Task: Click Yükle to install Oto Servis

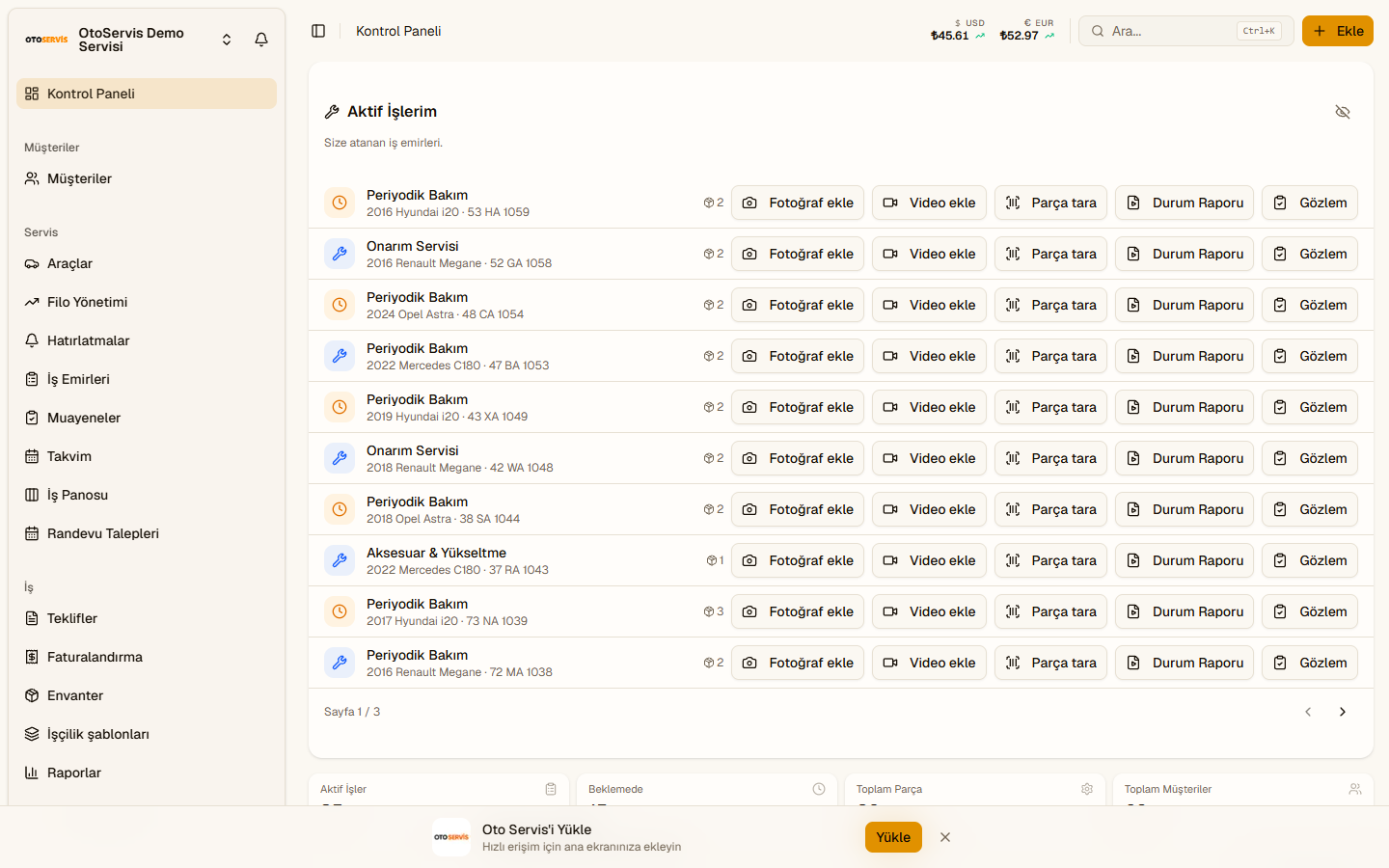Action: pos(893,837)
